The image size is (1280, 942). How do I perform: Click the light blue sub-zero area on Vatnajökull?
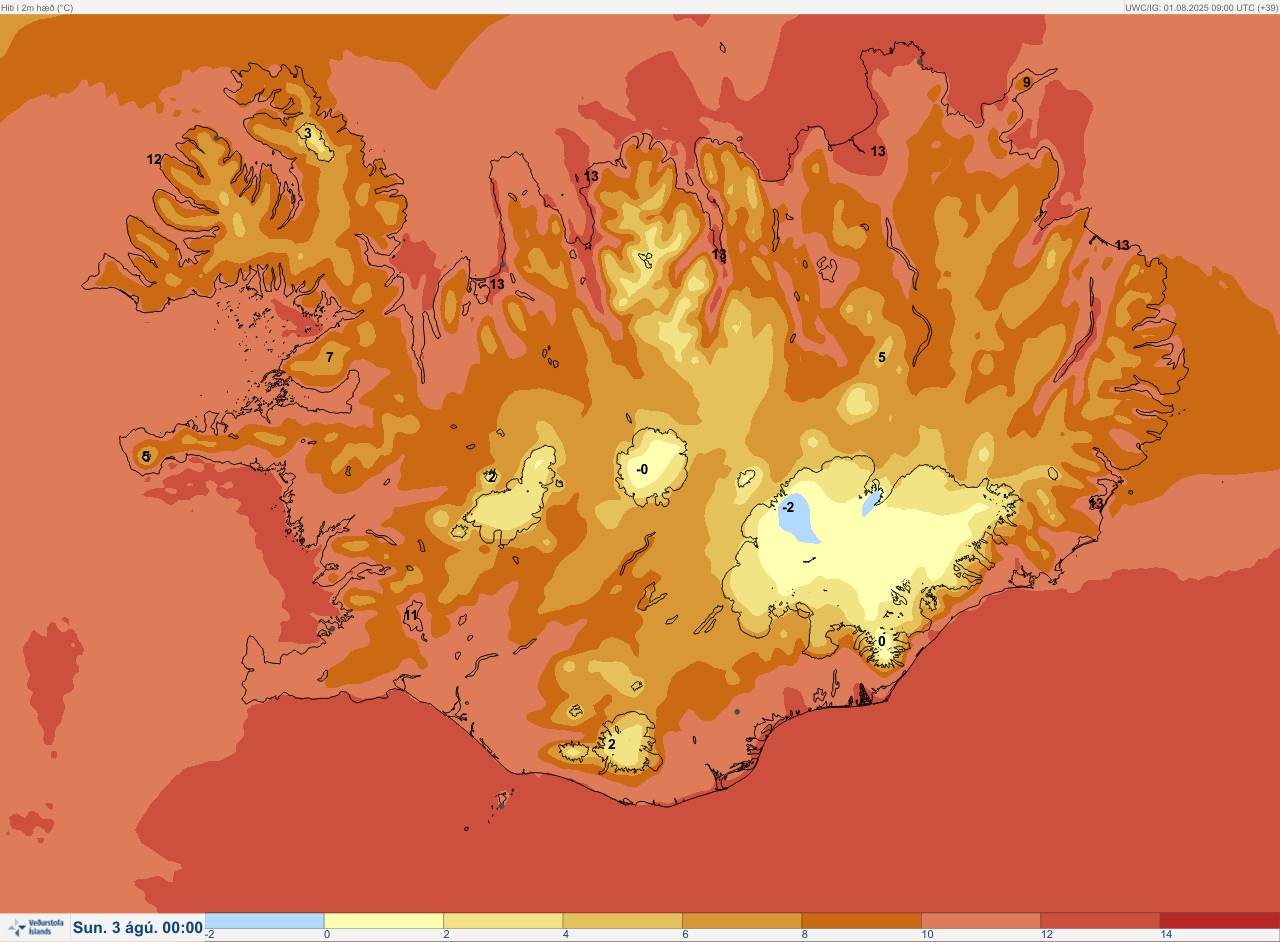coord(800,520)
